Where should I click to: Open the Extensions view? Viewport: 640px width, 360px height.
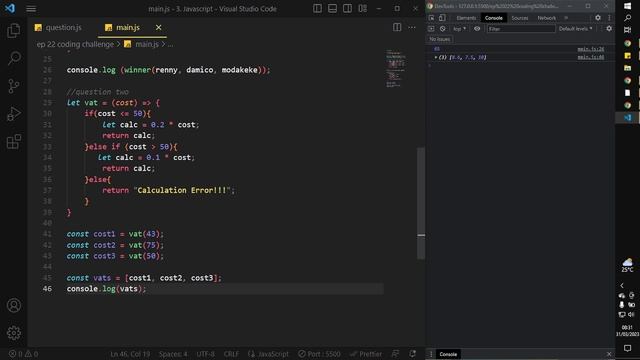[13, 142]
